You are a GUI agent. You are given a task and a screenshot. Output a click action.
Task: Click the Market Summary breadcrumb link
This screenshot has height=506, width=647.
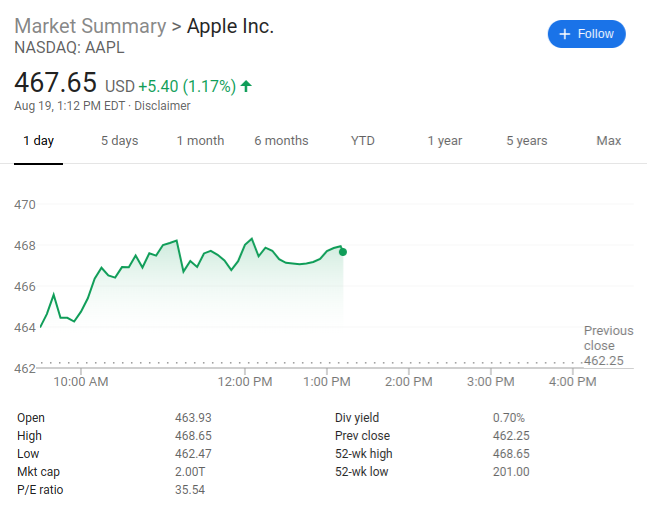tap(90, 26)
